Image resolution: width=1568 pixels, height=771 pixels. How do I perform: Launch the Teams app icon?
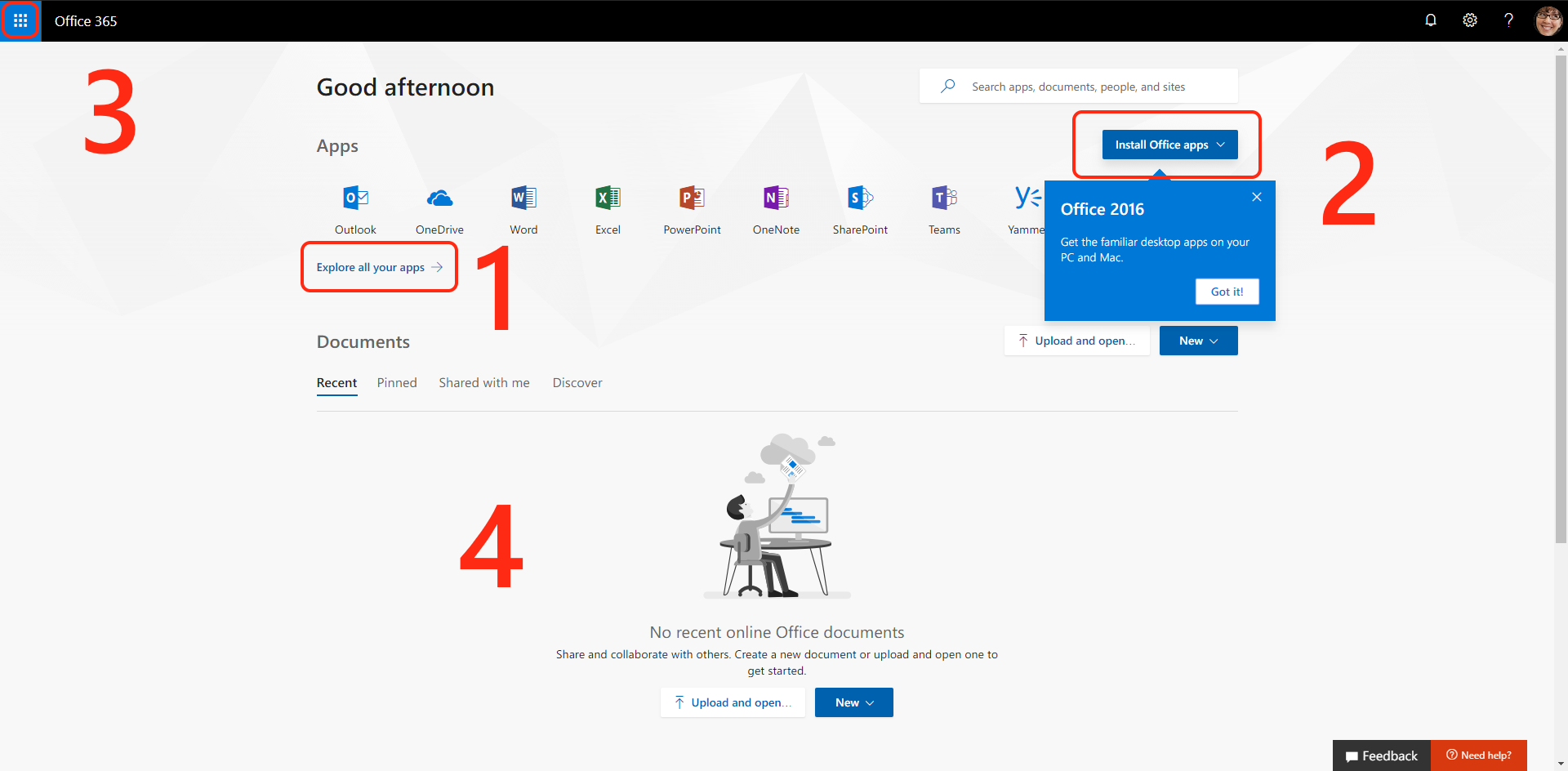(944, 198)
